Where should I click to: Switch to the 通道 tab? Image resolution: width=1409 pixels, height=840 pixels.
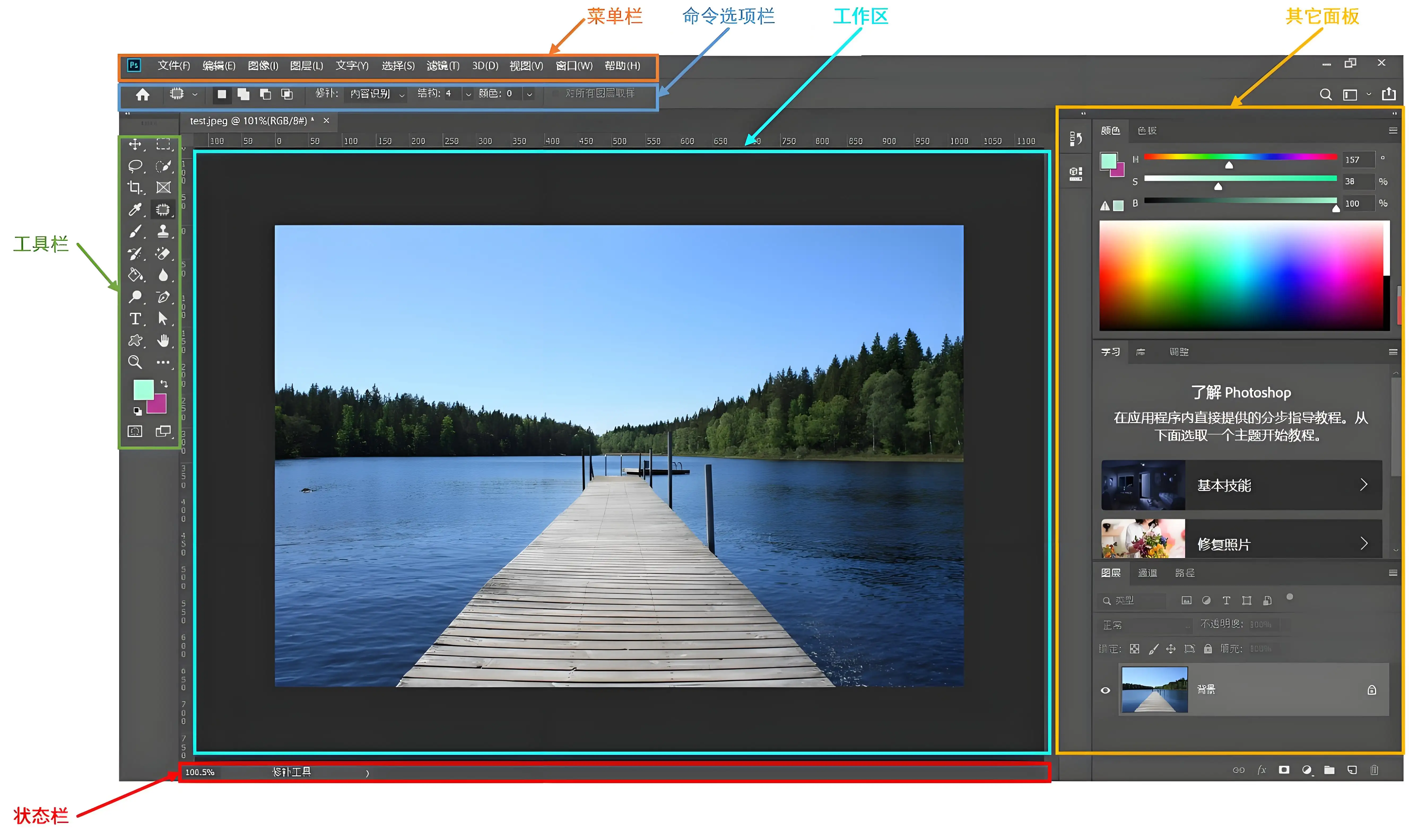tap(1147, 573)
